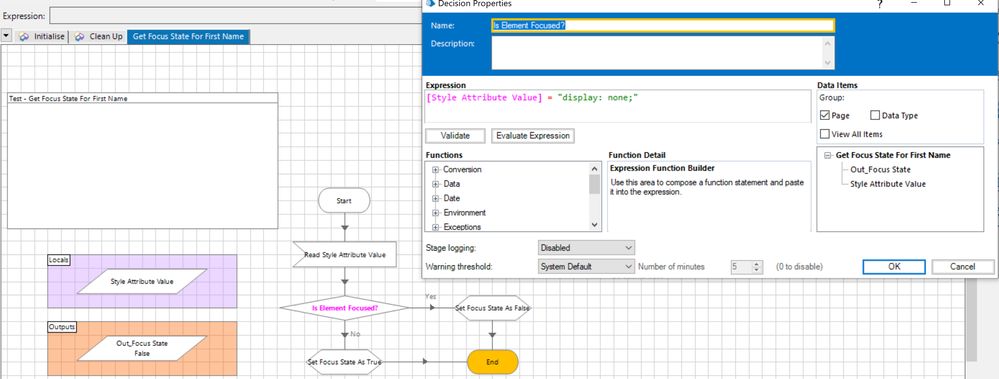Screen dimensions: 999x379
Task: Click the Initialise tab icon
Action: [24, 36]
